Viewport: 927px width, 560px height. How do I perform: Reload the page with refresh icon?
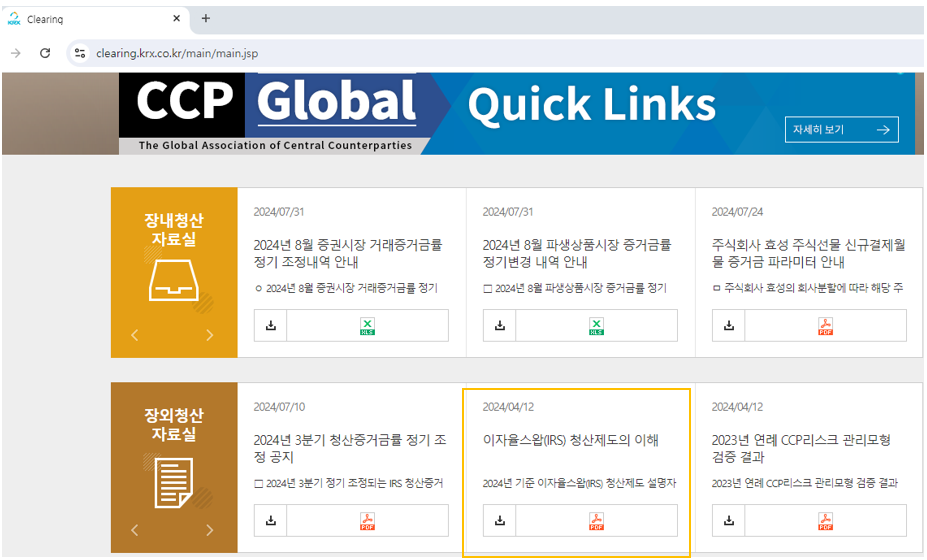[45, 53]
